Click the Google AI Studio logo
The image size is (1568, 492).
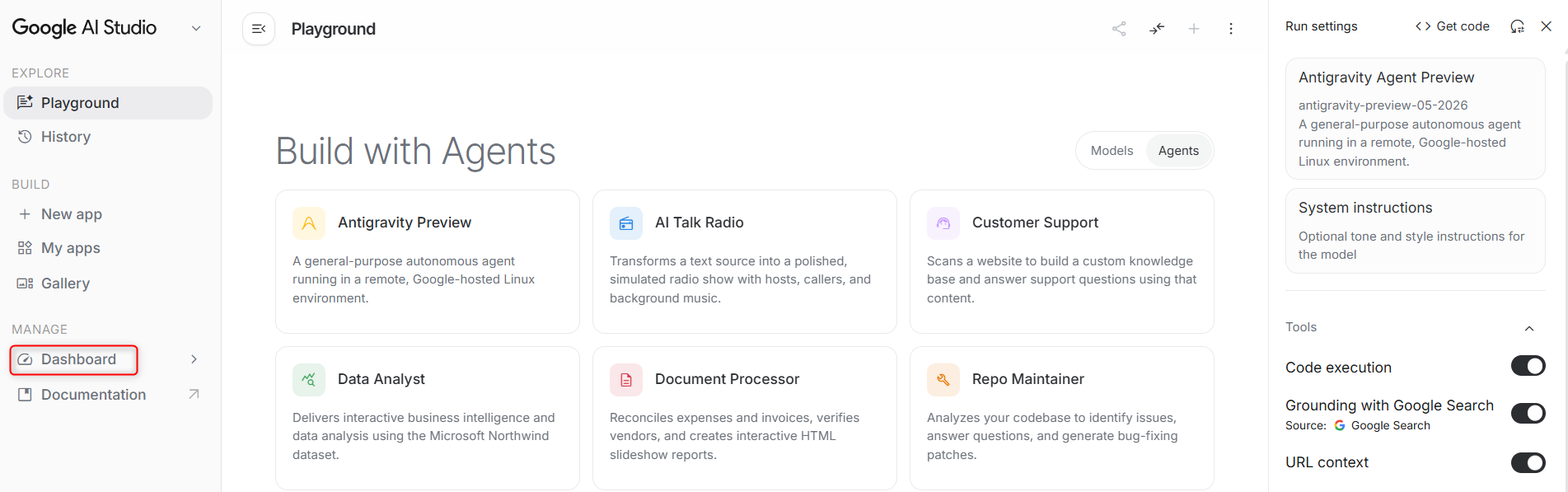[x=84, y=27]
